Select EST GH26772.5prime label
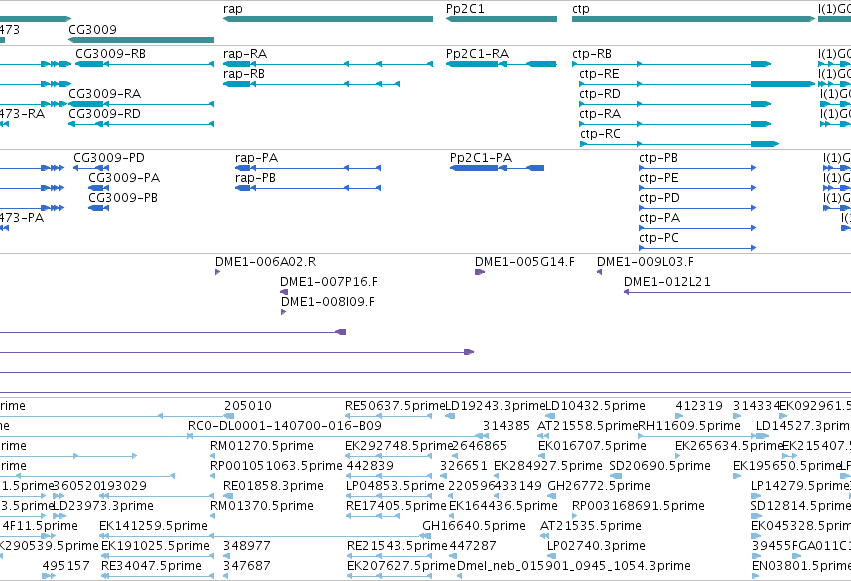Screen dimensions: 851x581 point(599,486)
